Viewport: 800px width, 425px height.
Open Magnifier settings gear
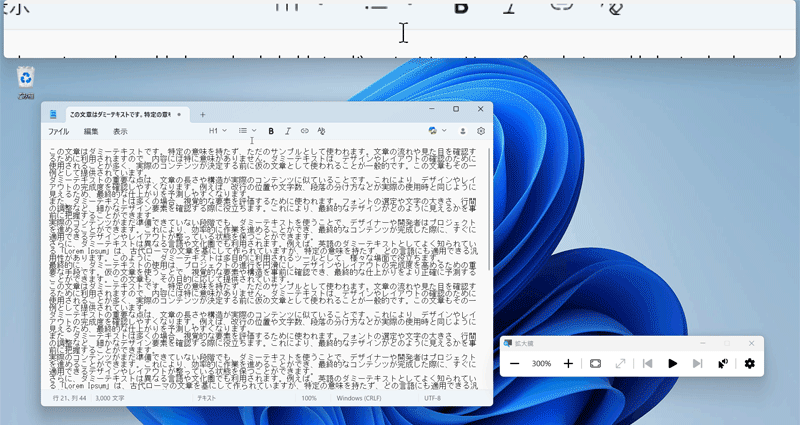[x=749, y=363]
